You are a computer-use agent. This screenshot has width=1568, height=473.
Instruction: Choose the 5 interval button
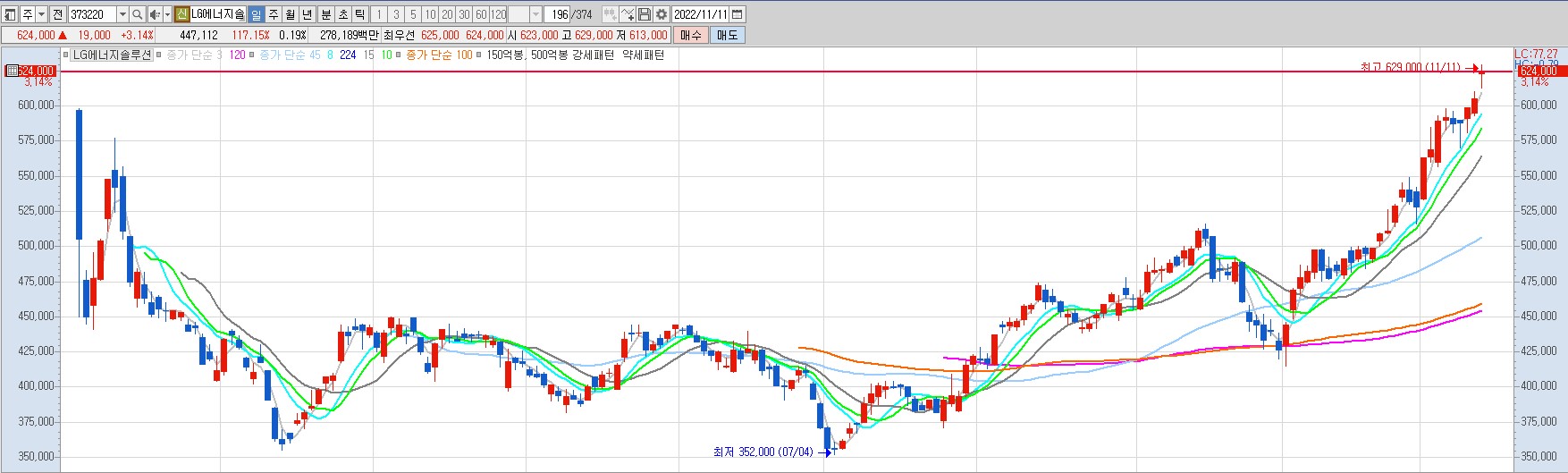[413, 14]
